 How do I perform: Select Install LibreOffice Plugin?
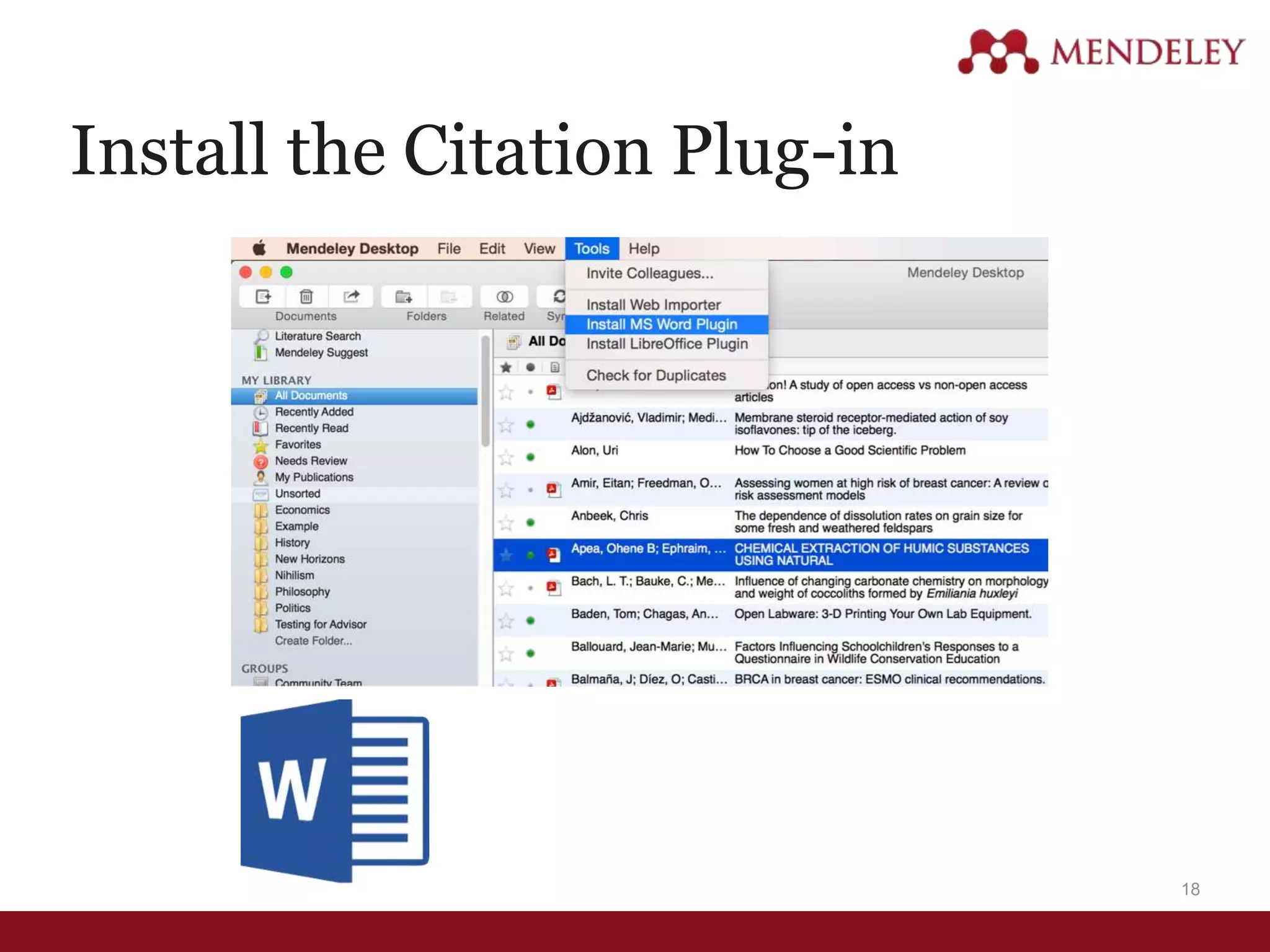(x=667, y=344)
